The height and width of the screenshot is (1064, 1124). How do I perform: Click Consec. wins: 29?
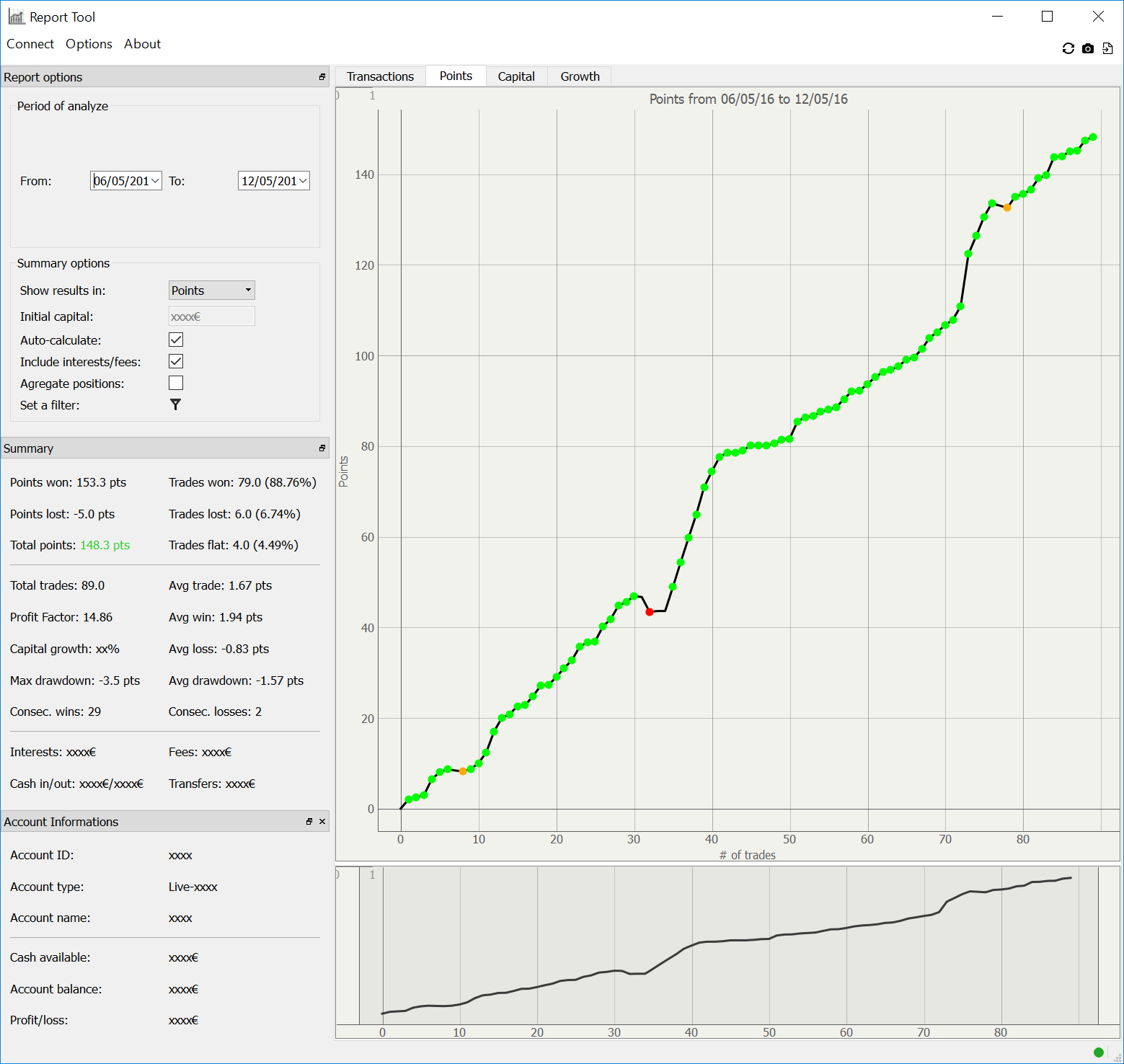point(56,711)
